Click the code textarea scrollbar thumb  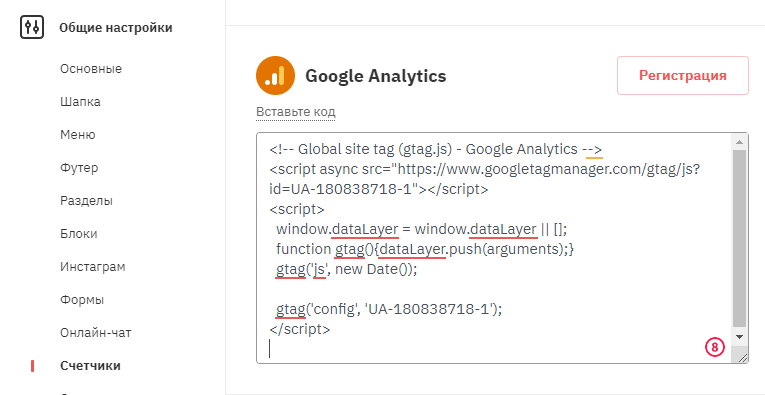[739, 238]
